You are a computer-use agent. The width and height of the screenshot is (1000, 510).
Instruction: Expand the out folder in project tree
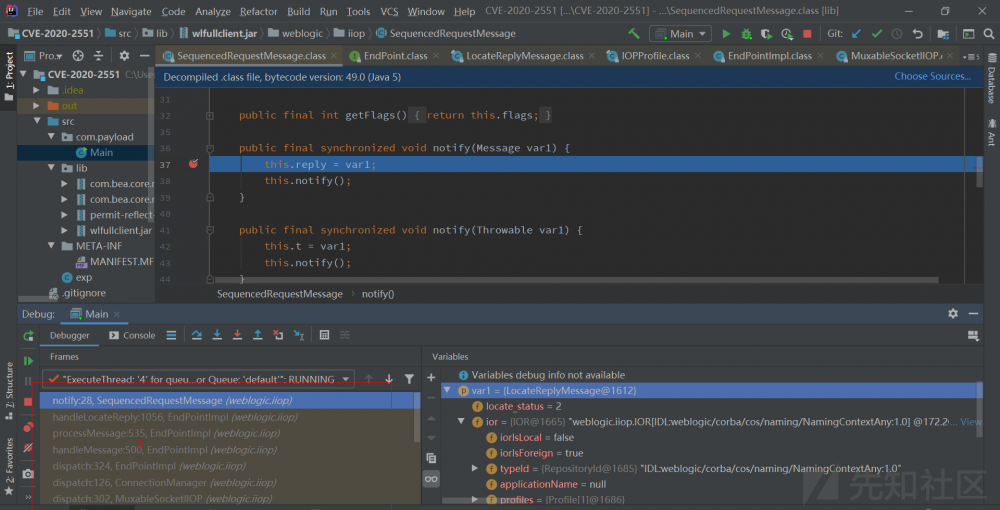(37, 105)
